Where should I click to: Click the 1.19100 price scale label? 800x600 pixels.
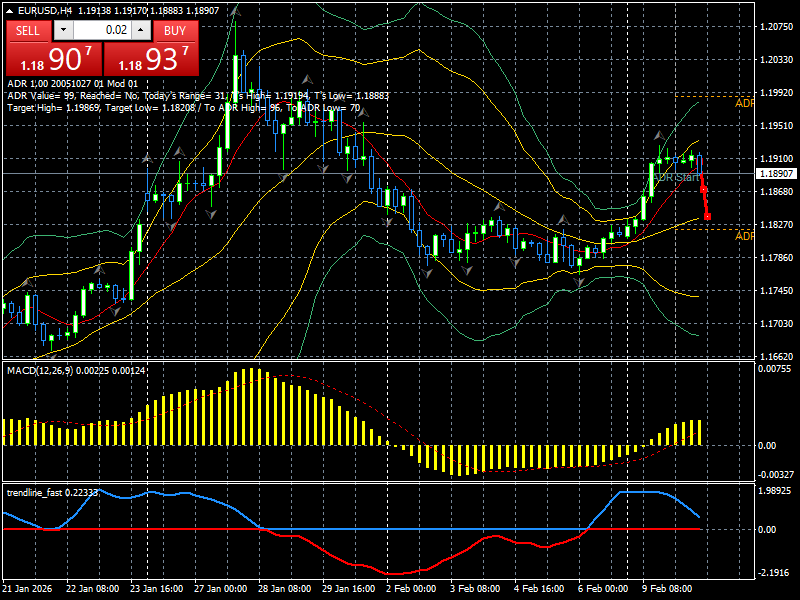777,159
